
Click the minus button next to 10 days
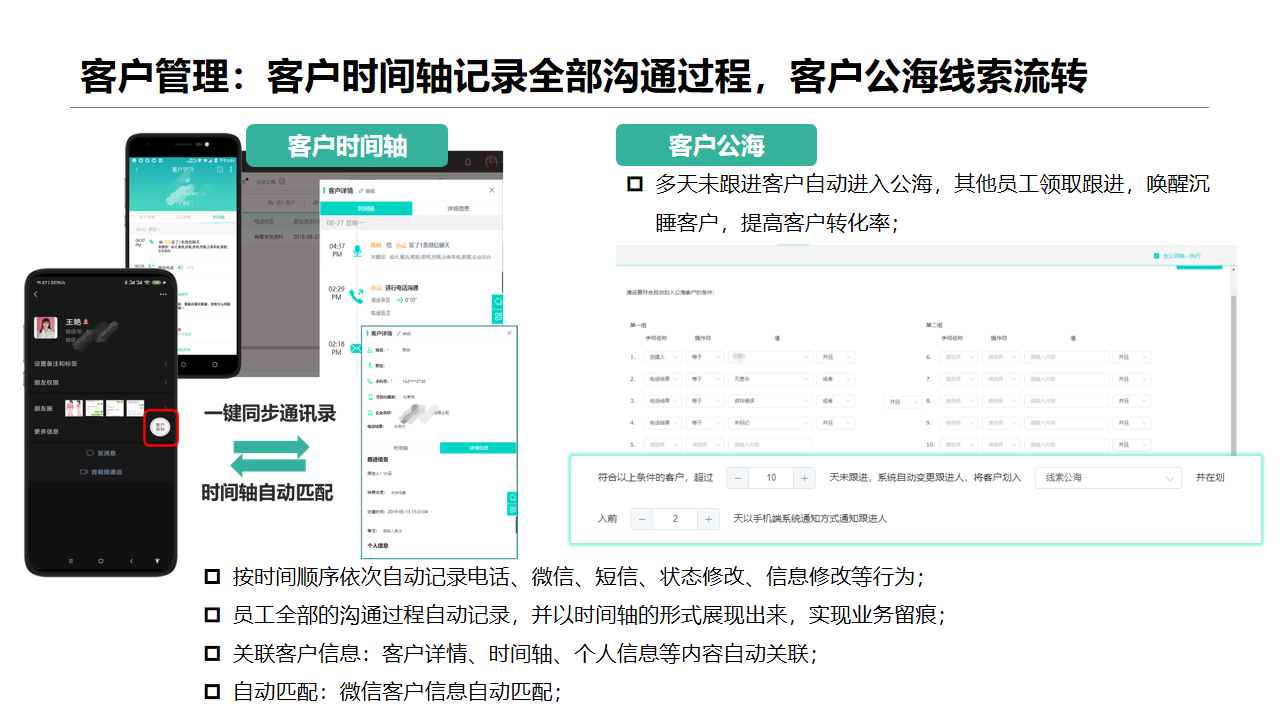pos(739,478)
